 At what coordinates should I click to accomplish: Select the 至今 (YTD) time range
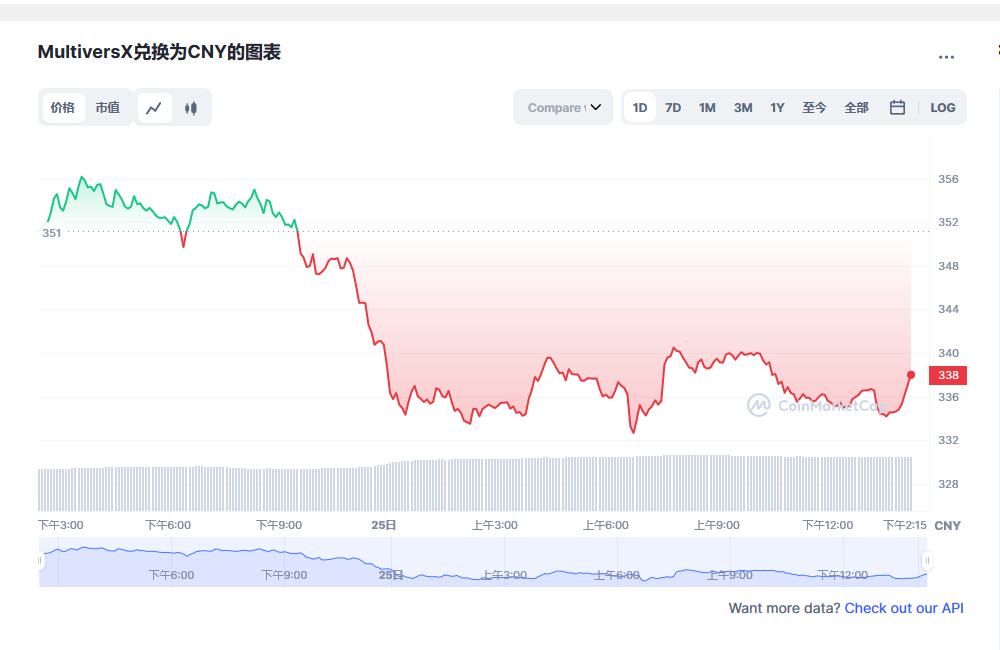[x=814, y=107]
